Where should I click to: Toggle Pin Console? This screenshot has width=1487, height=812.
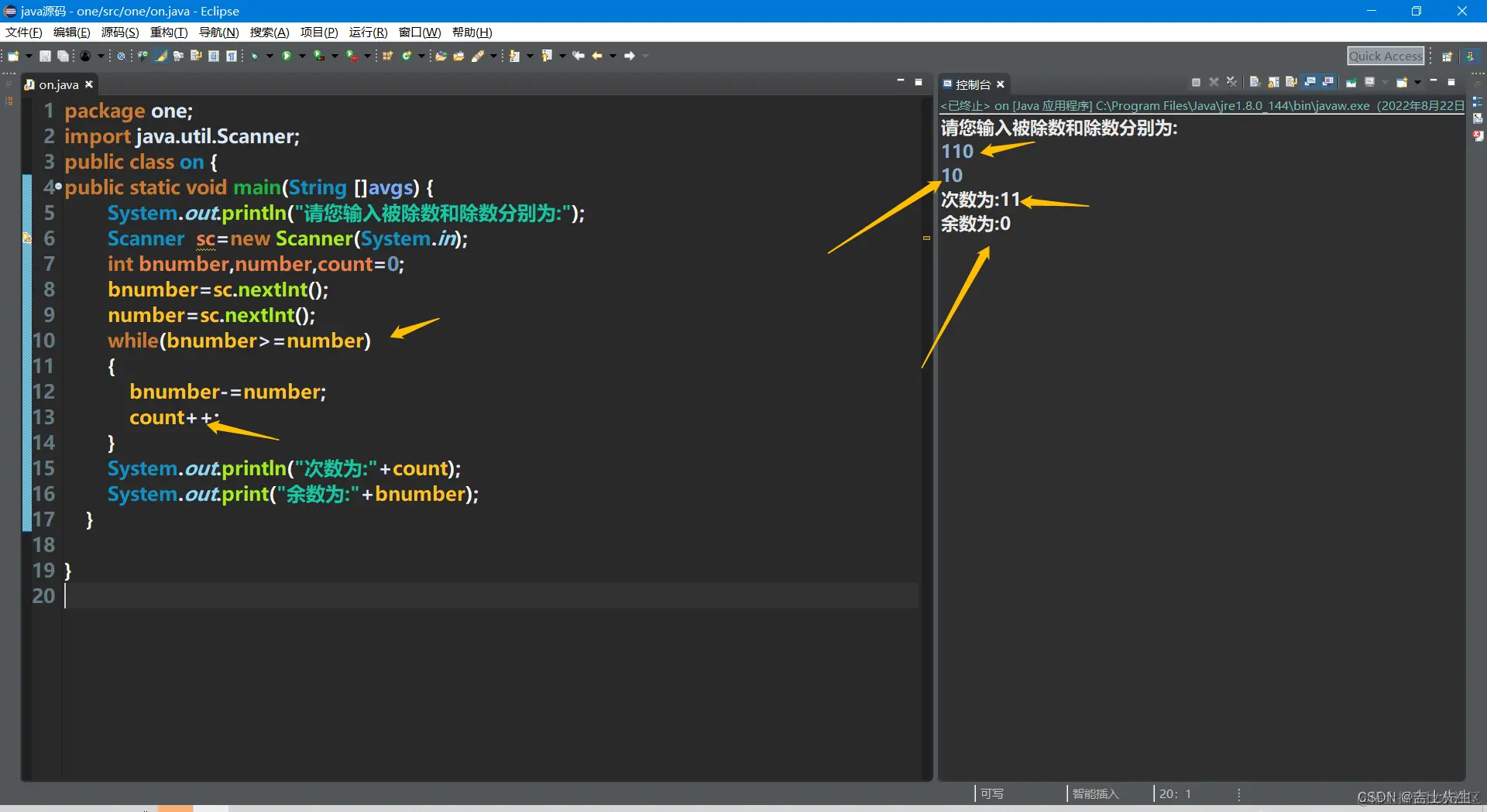1351,82
